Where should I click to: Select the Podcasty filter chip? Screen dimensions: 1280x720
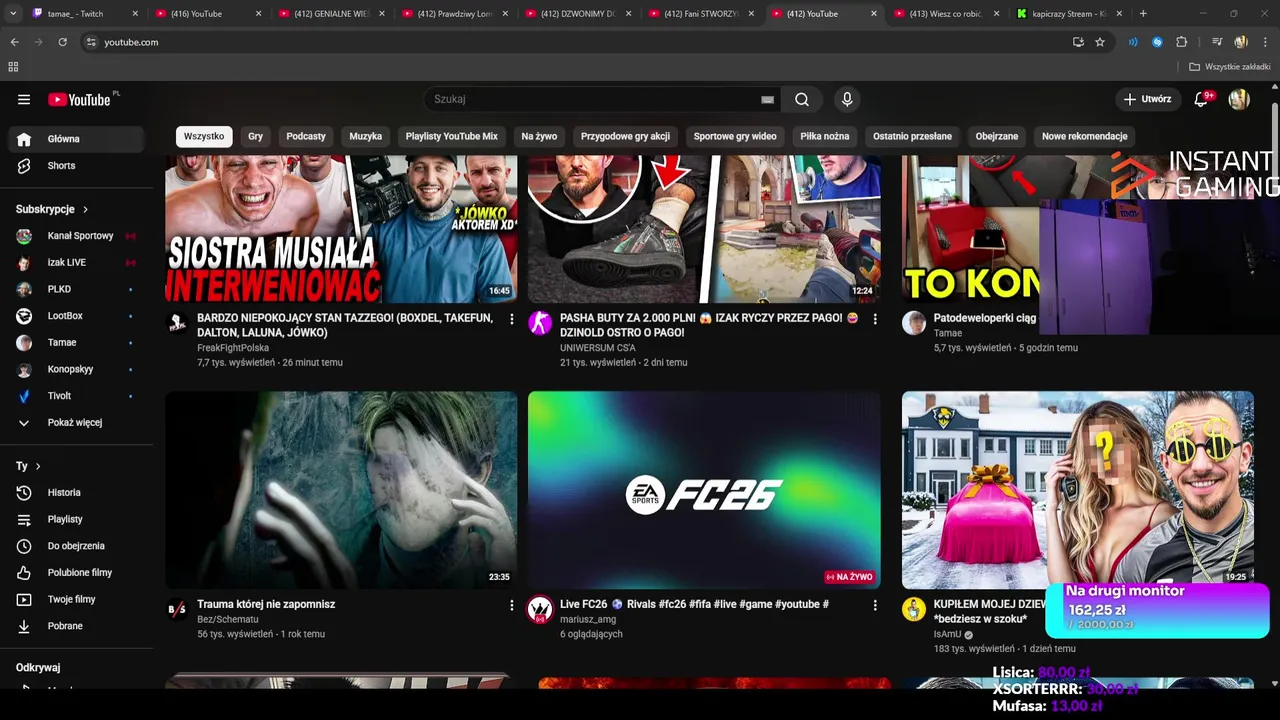tap(306, 136)
